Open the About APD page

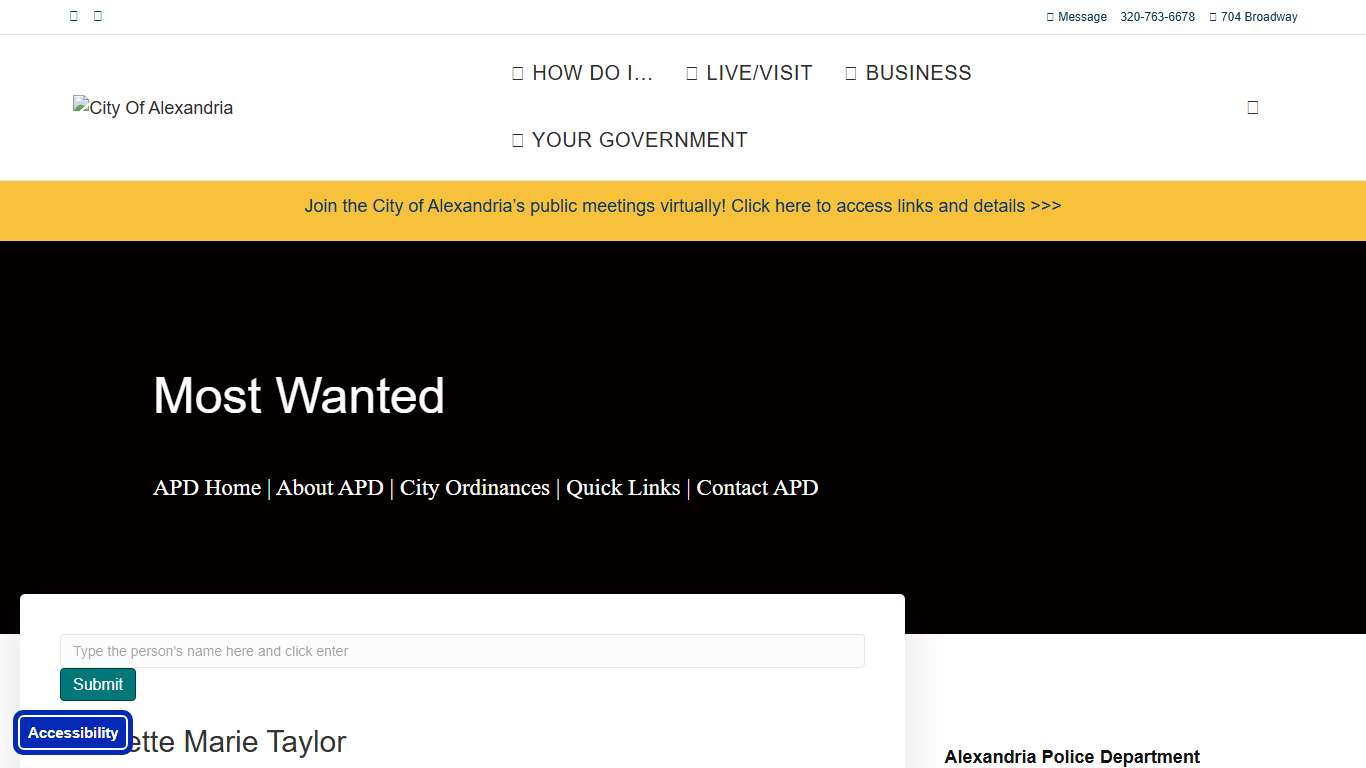(330, 488)
